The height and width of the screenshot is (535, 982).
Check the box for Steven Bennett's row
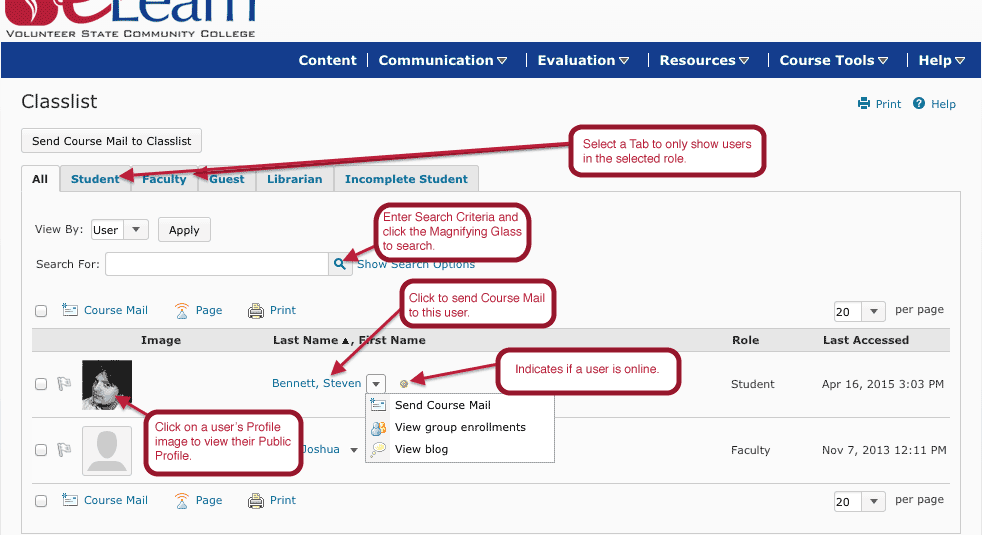tap(41, 384)
